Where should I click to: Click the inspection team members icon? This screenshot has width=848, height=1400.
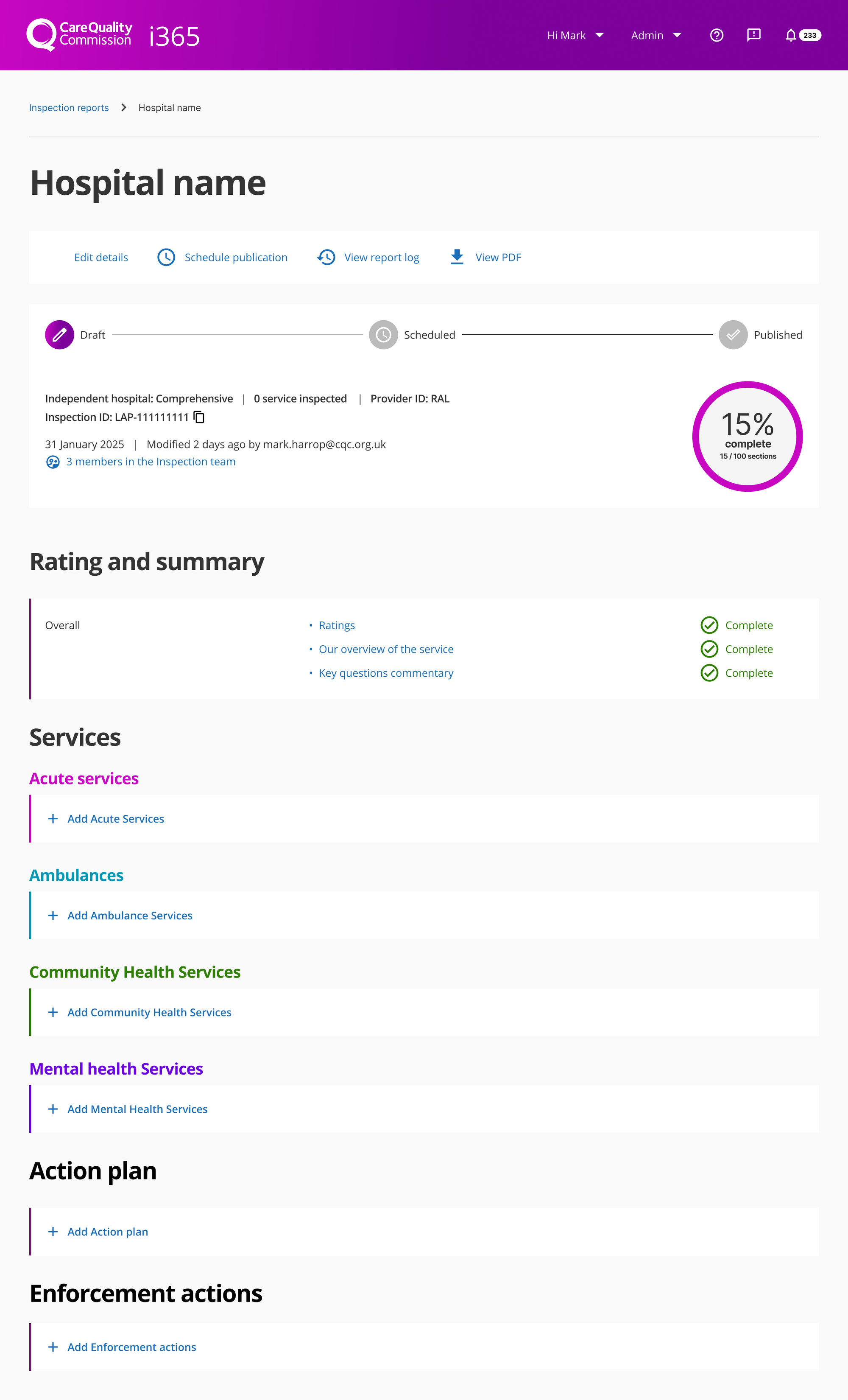point(53,462)
